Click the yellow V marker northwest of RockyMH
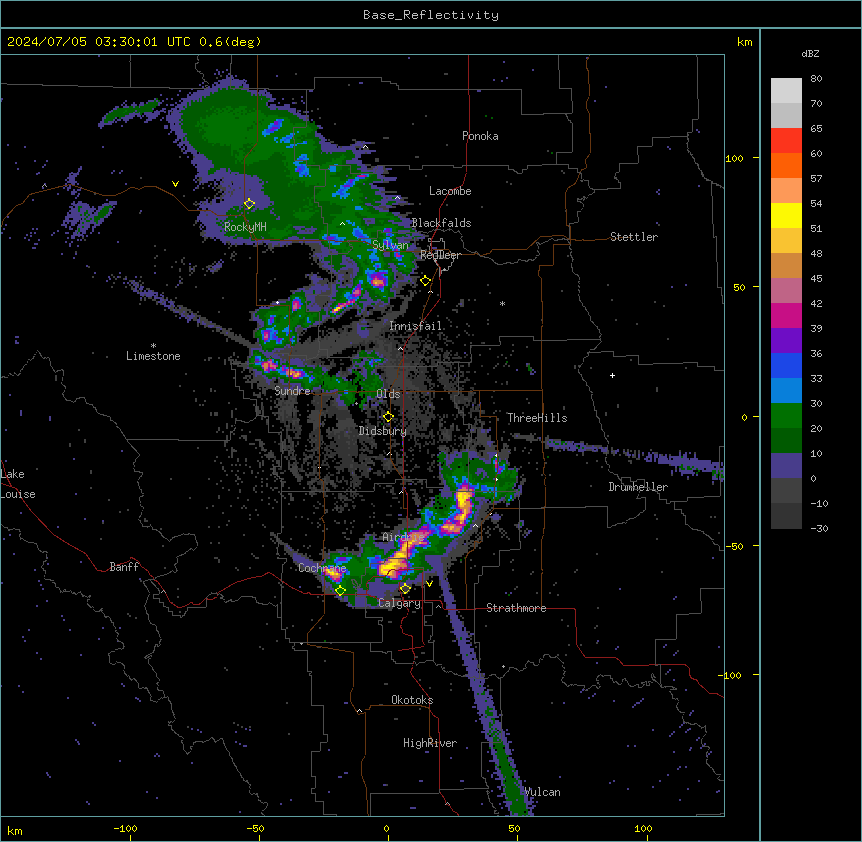The image size is (862, 842). pos(175,184)
